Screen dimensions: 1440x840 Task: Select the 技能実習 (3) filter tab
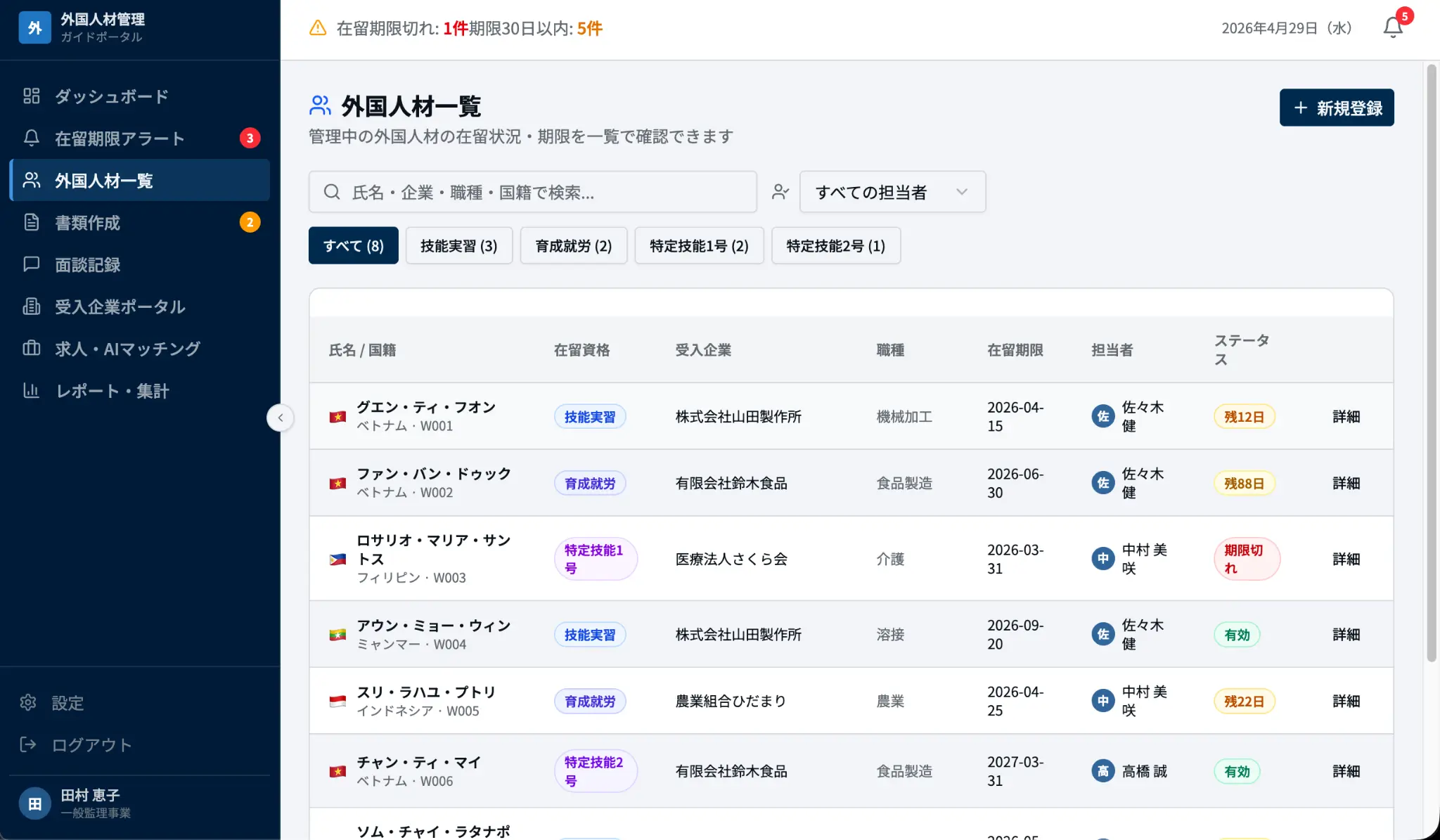[x=459, y=245]
